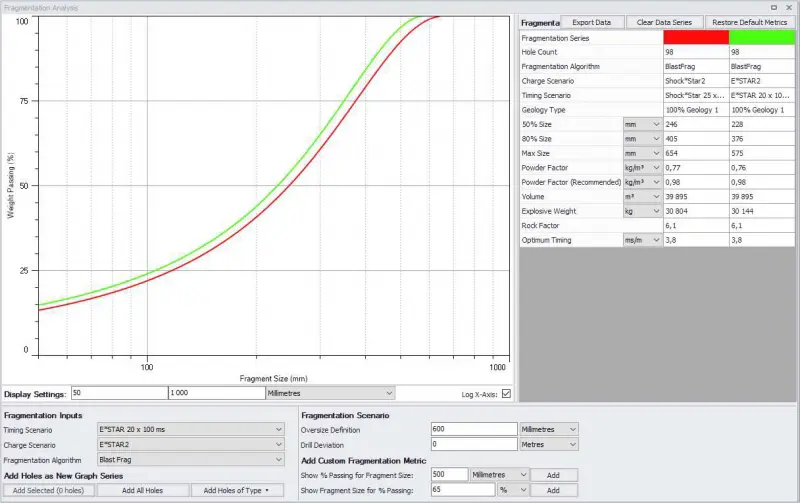Viewport: 800px width, 503px height.
Task: Open the Add Holes of Type menu
Action: tap(237, 490)
